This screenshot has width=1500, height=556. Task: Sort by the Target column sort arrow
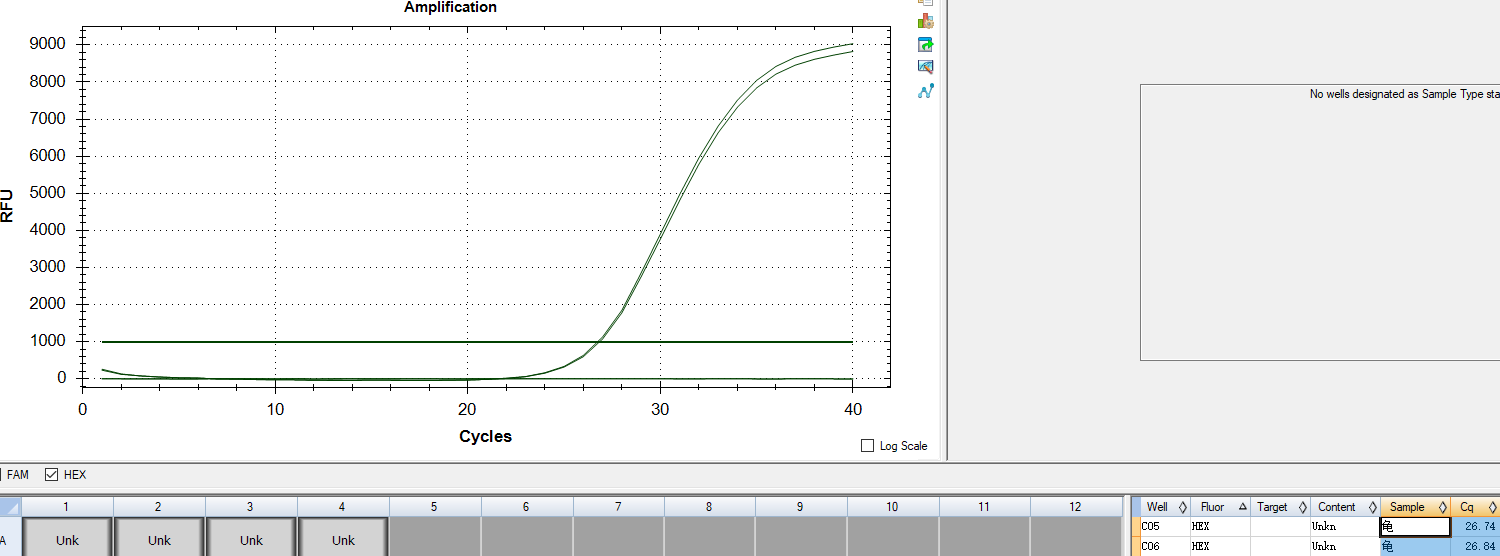[1302, 507]
